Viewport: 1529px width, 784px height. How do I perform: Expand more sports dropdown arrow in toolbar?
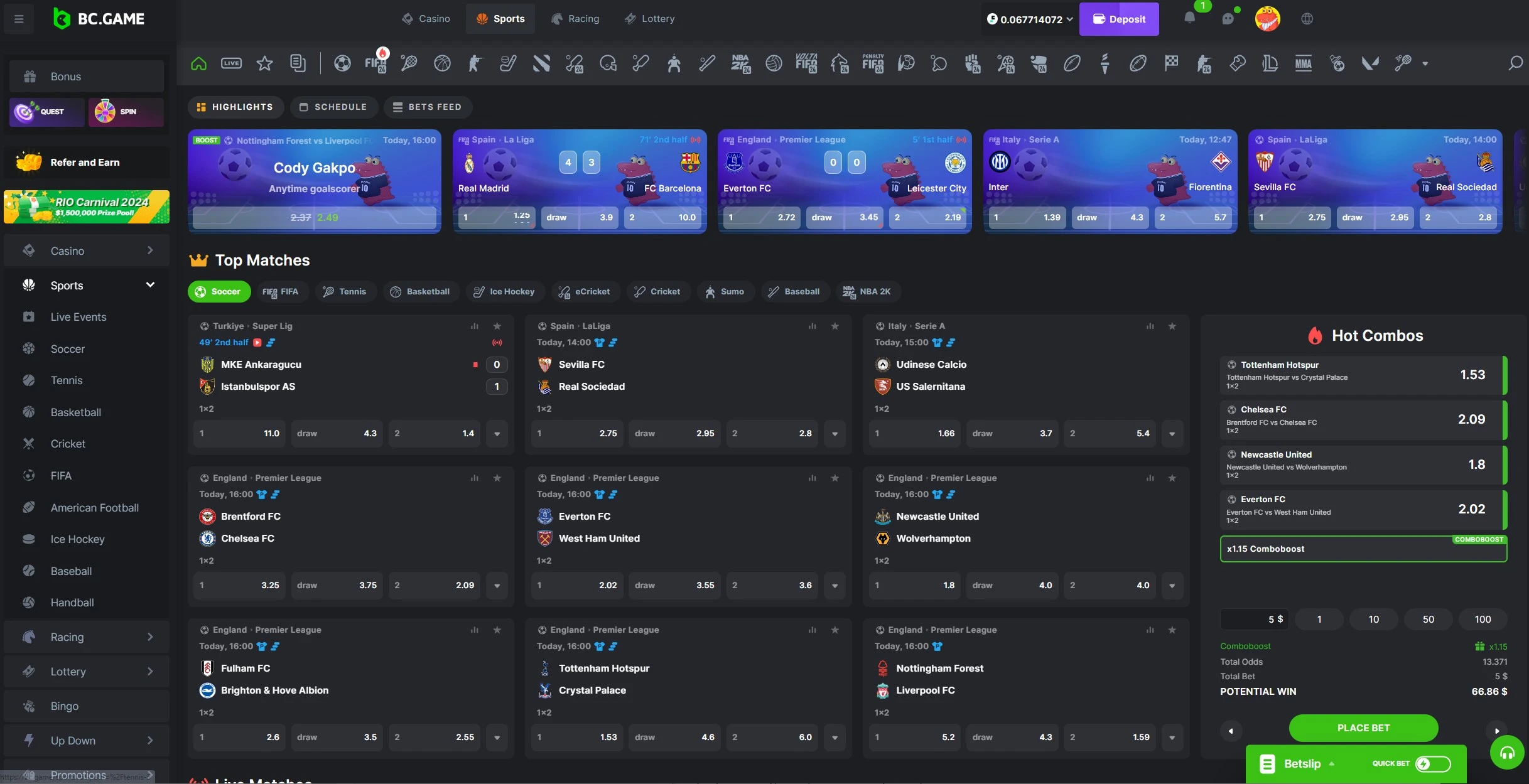click(1425, 63)
